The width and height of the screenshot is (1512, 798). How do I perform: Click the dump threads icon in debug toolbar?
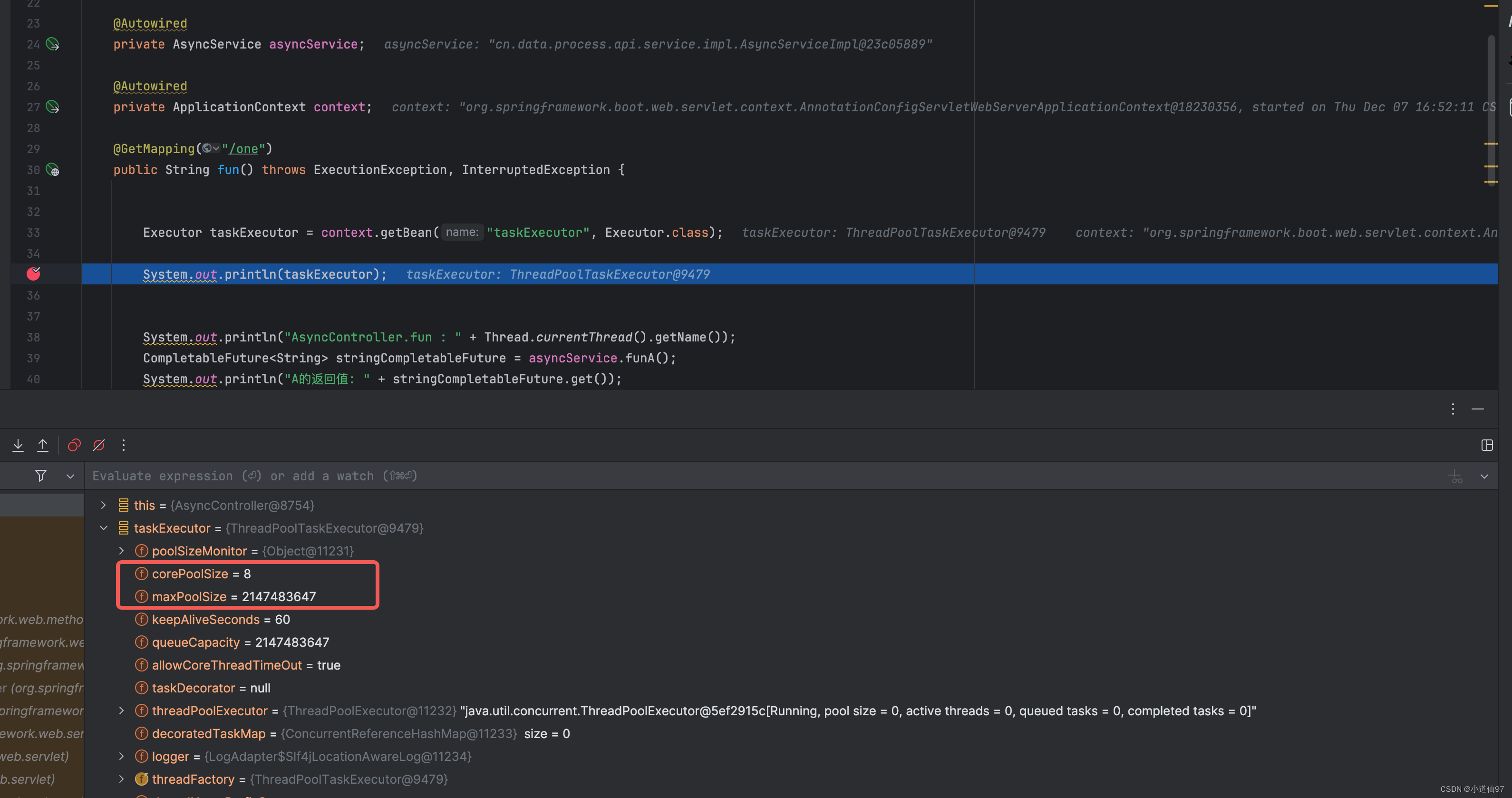(x=17, y=445)
